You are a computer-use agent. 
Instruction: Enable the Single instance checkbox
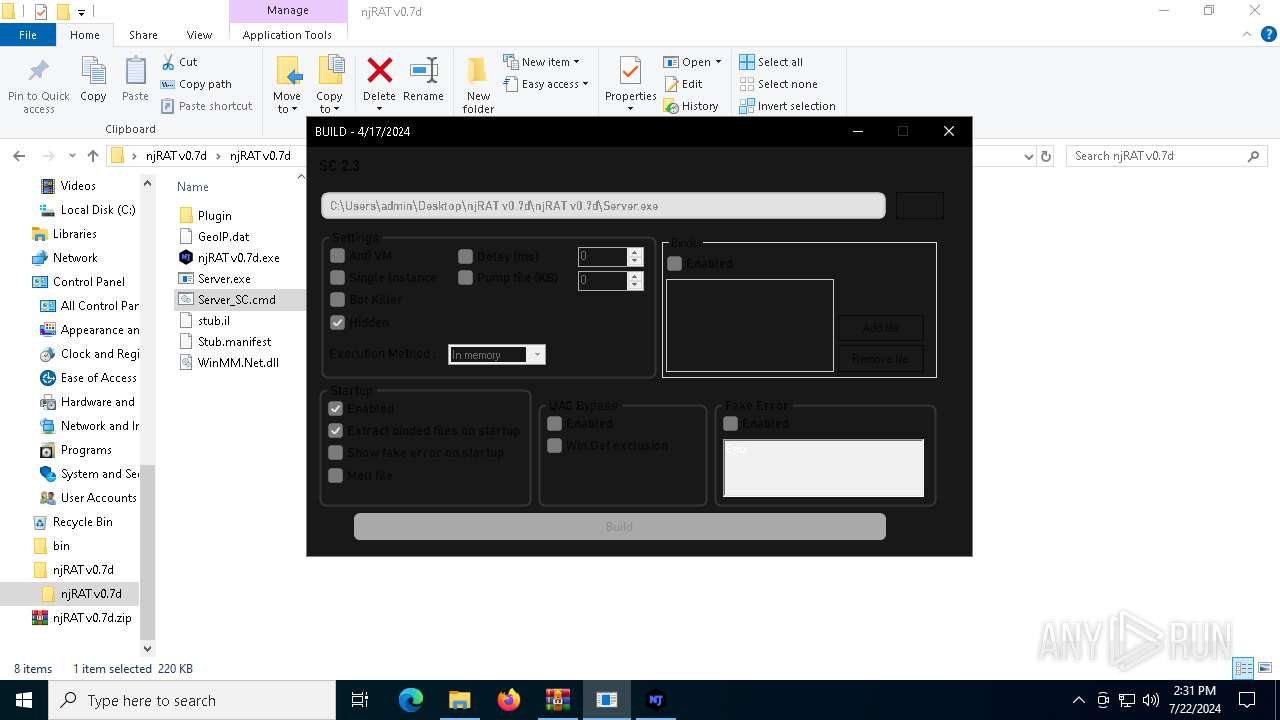click(337, 277)
